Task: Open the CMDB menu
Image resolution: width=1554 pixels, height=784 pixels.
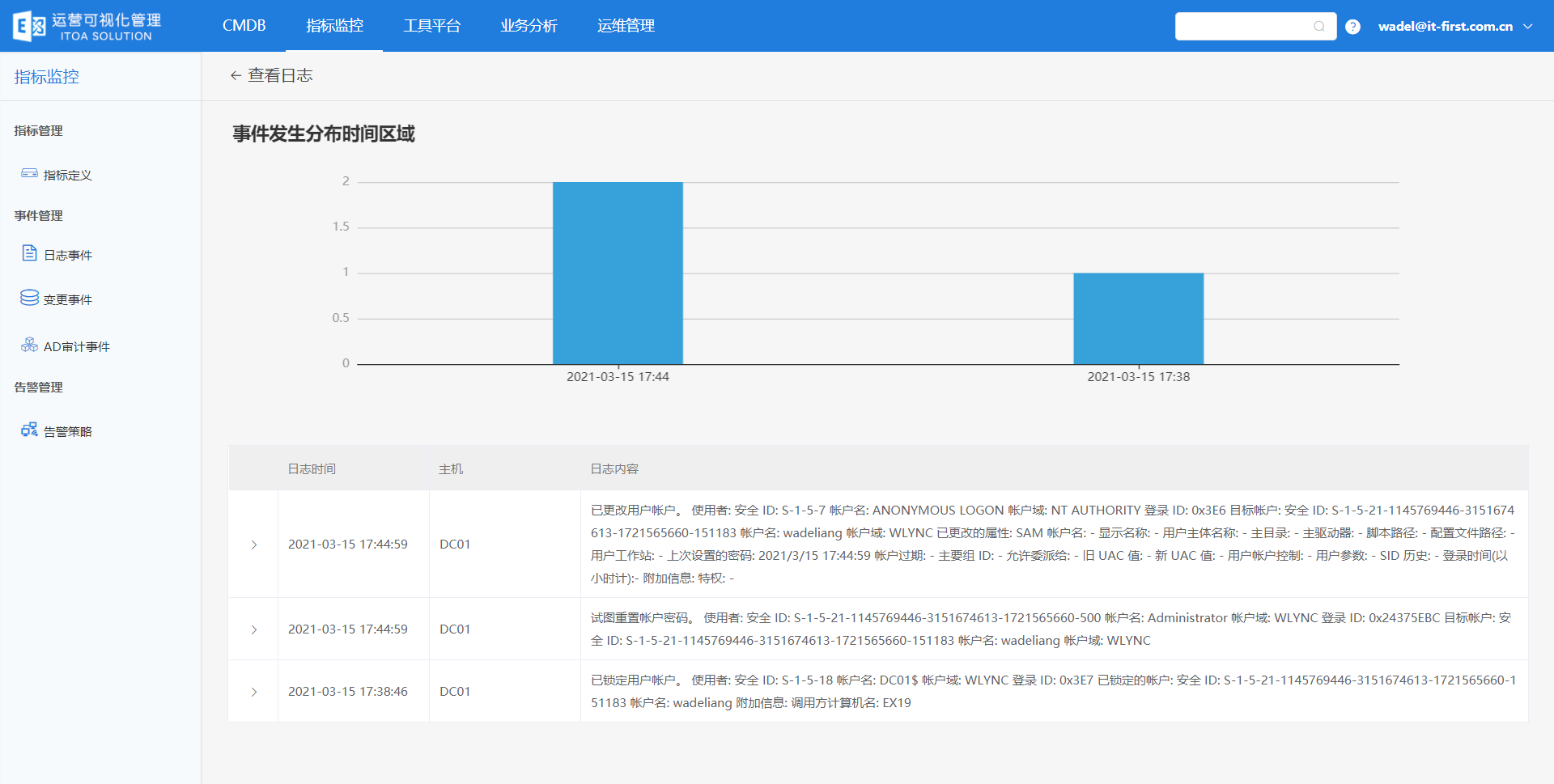Action: (244, 26)
